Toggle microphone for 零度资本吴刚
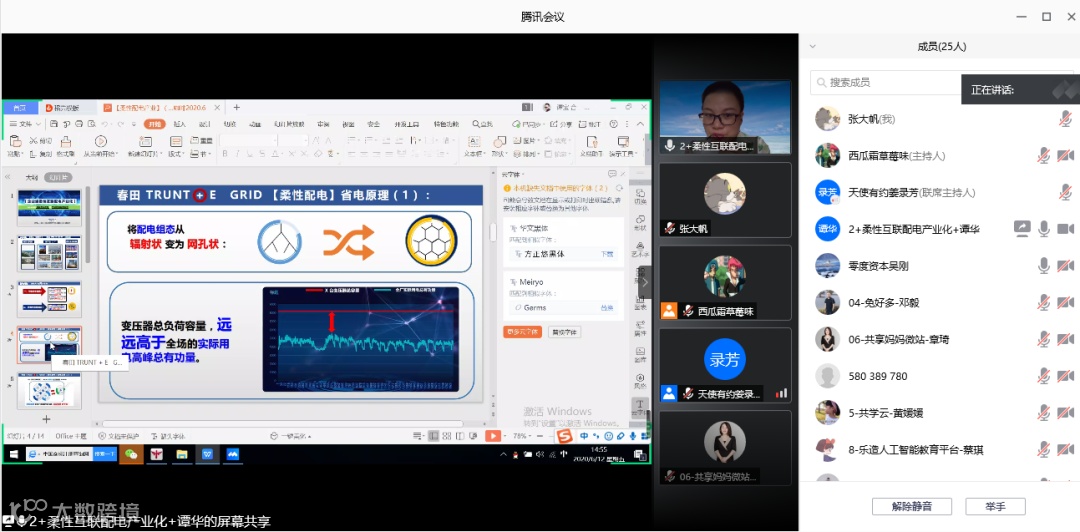 pos(1043,265)
